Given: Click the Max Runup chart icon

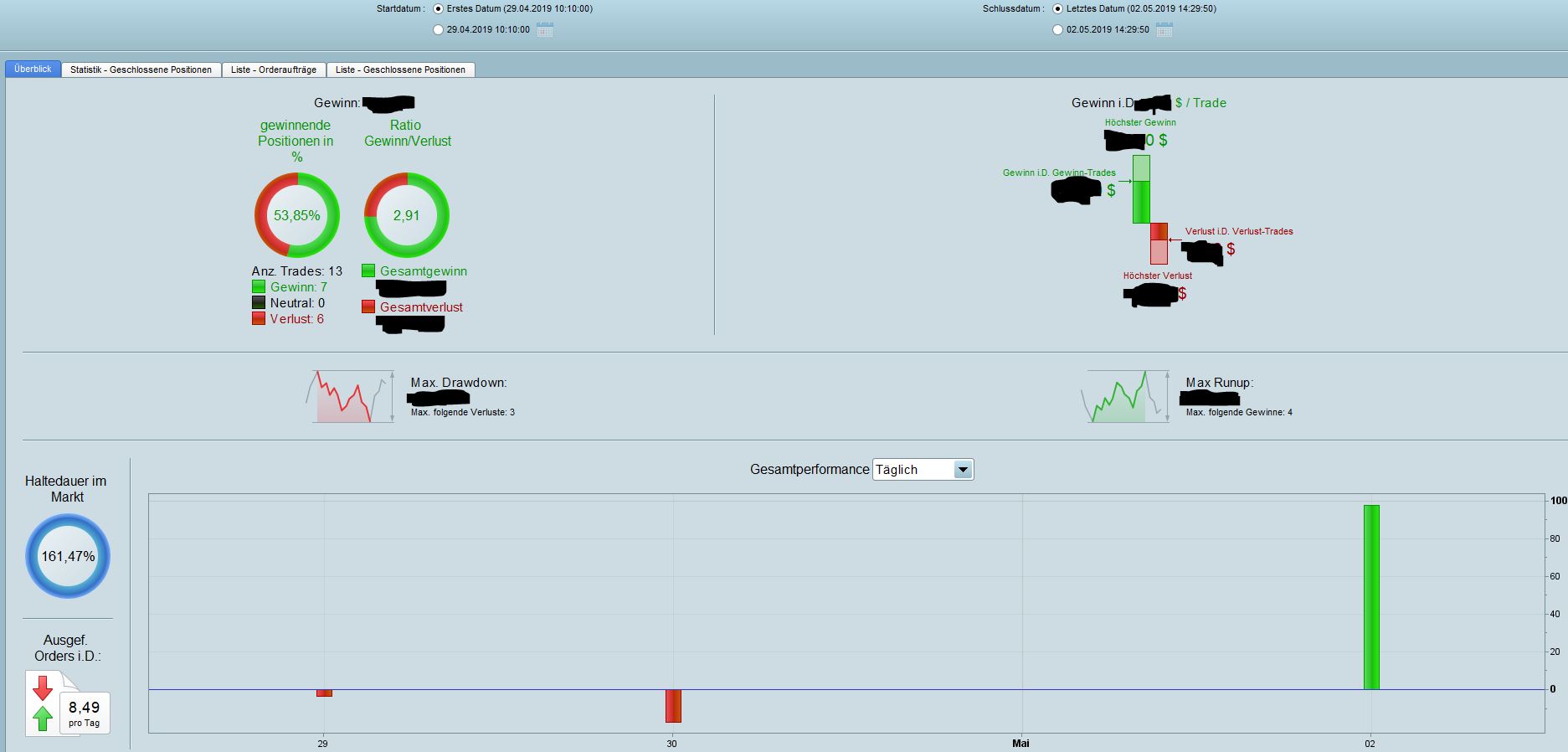Looking at the screenshot, I should [x=1125, y=396].
